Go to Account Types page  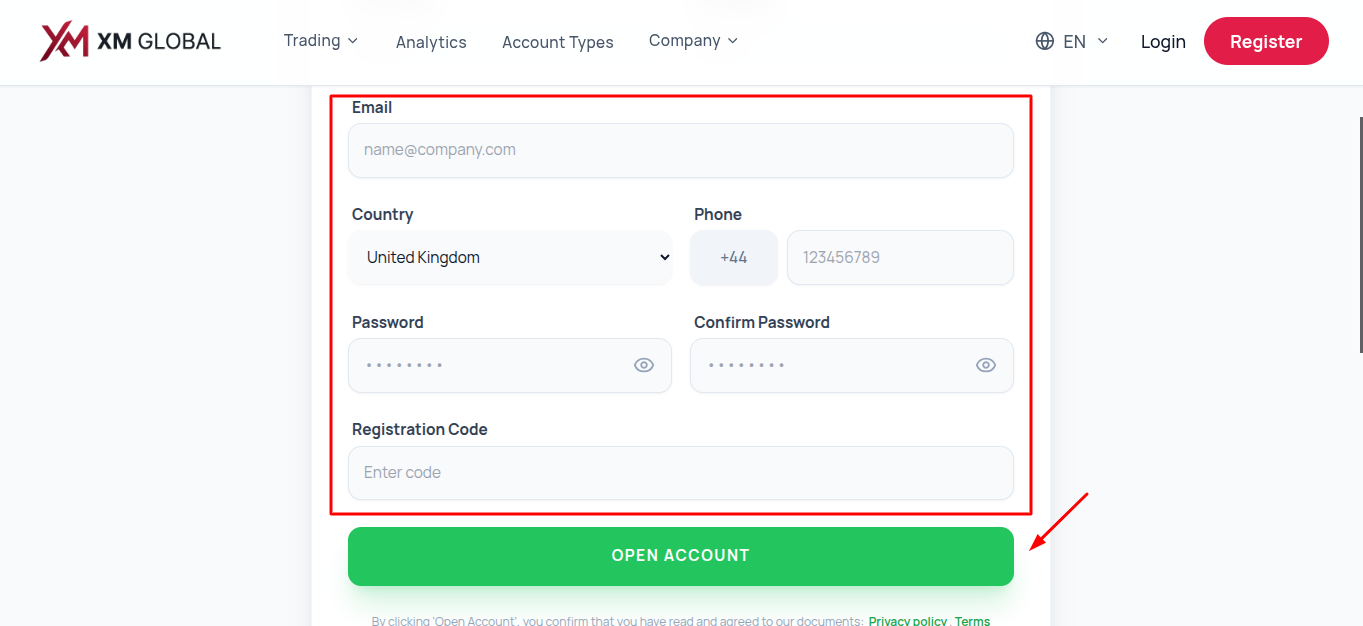(558, 42)
